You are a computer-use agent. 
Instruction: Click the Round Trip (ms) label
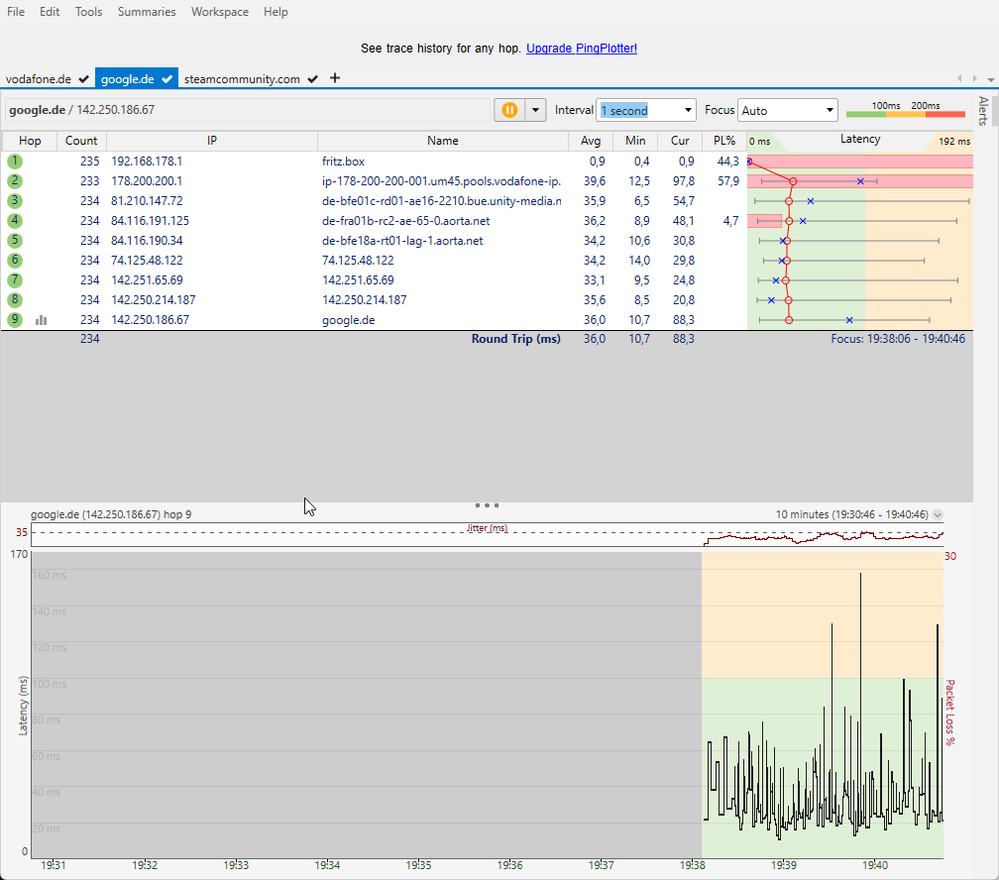point(515,338)
